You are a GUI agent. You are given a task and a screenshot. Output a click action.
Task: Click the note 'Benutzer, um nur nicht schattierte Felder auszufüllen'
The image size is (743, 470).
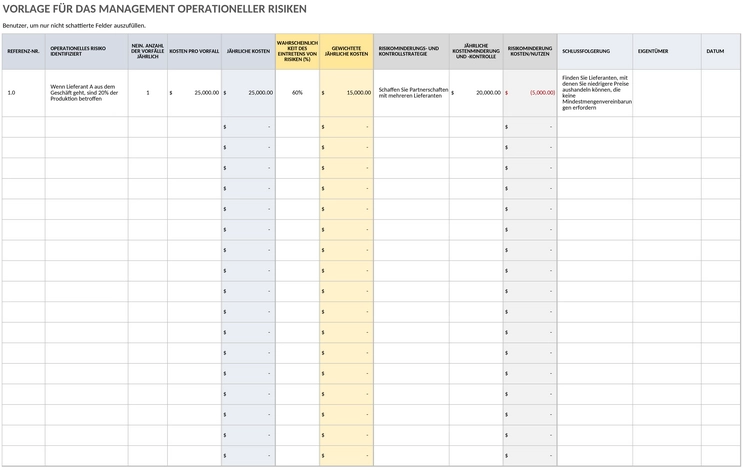tap(74, 26)
